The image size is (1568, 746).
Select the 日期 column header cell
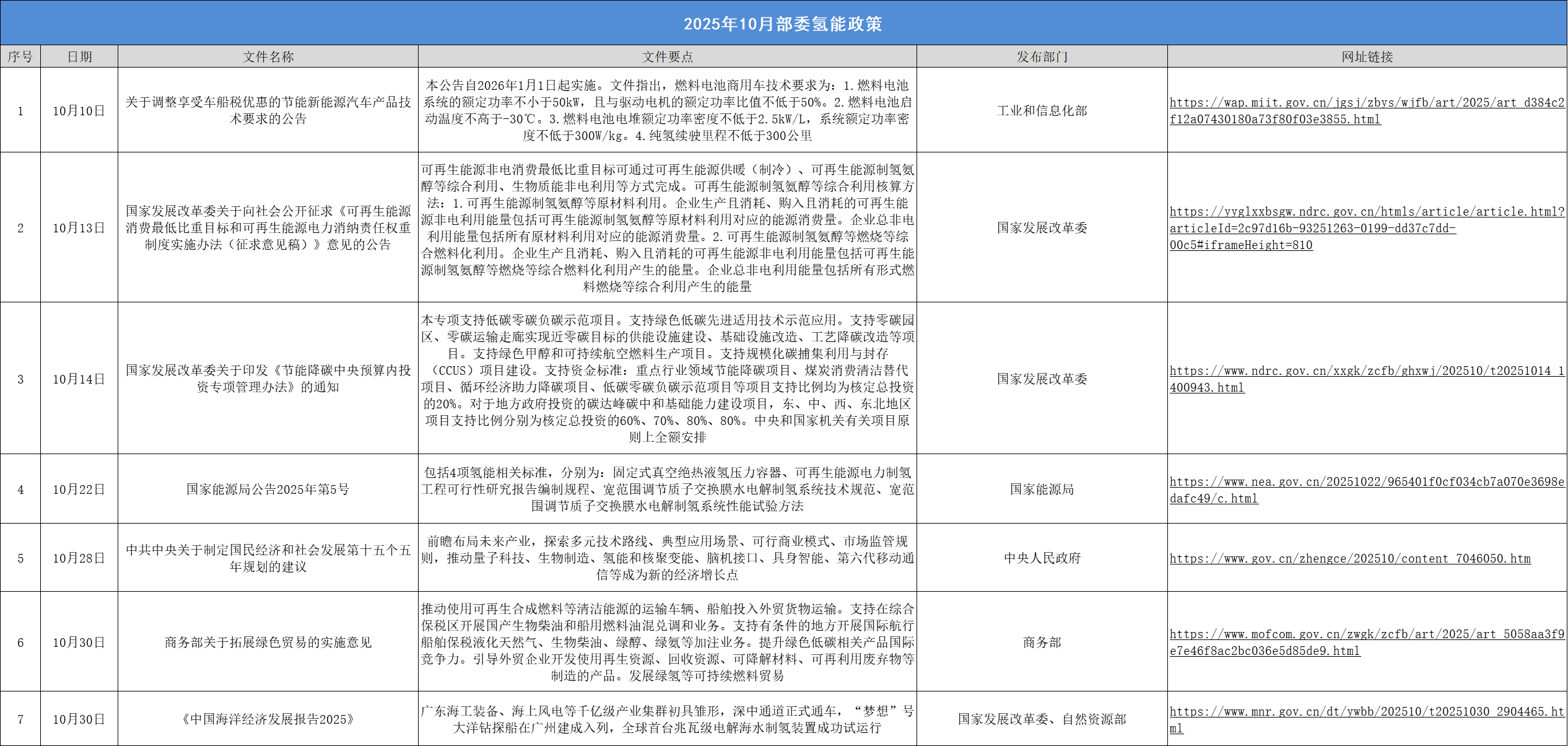(x=79, y=56)
